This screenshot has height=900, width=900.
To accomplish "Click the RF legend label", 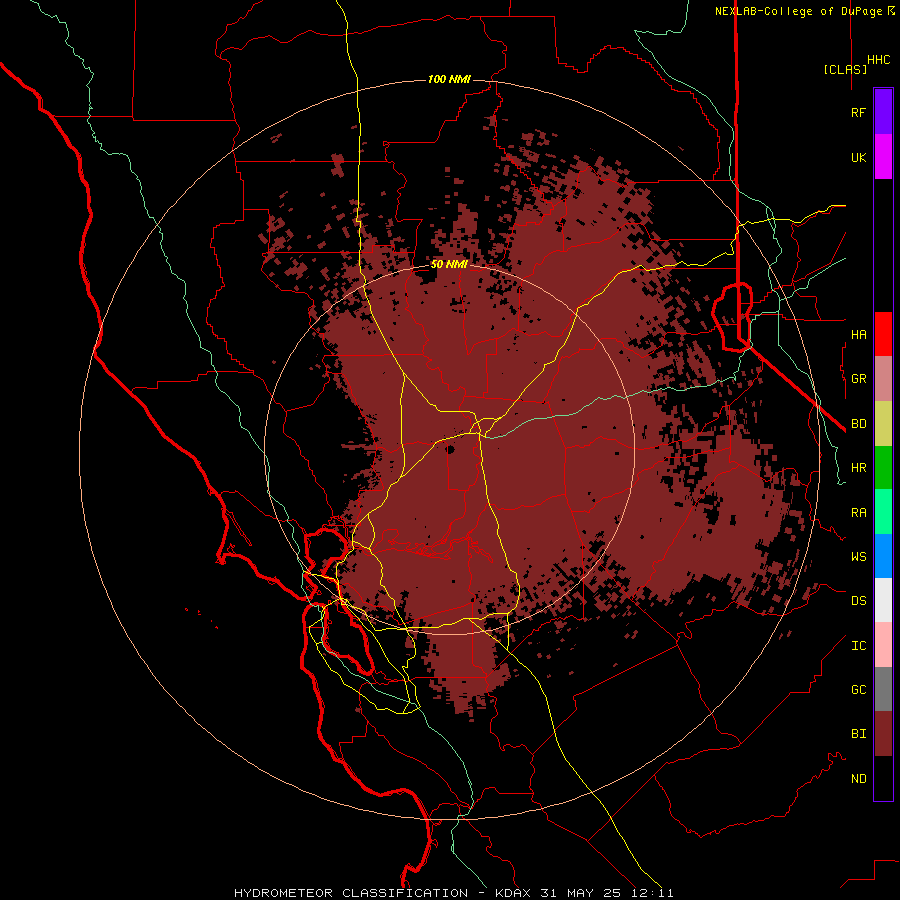I will 858,112.
